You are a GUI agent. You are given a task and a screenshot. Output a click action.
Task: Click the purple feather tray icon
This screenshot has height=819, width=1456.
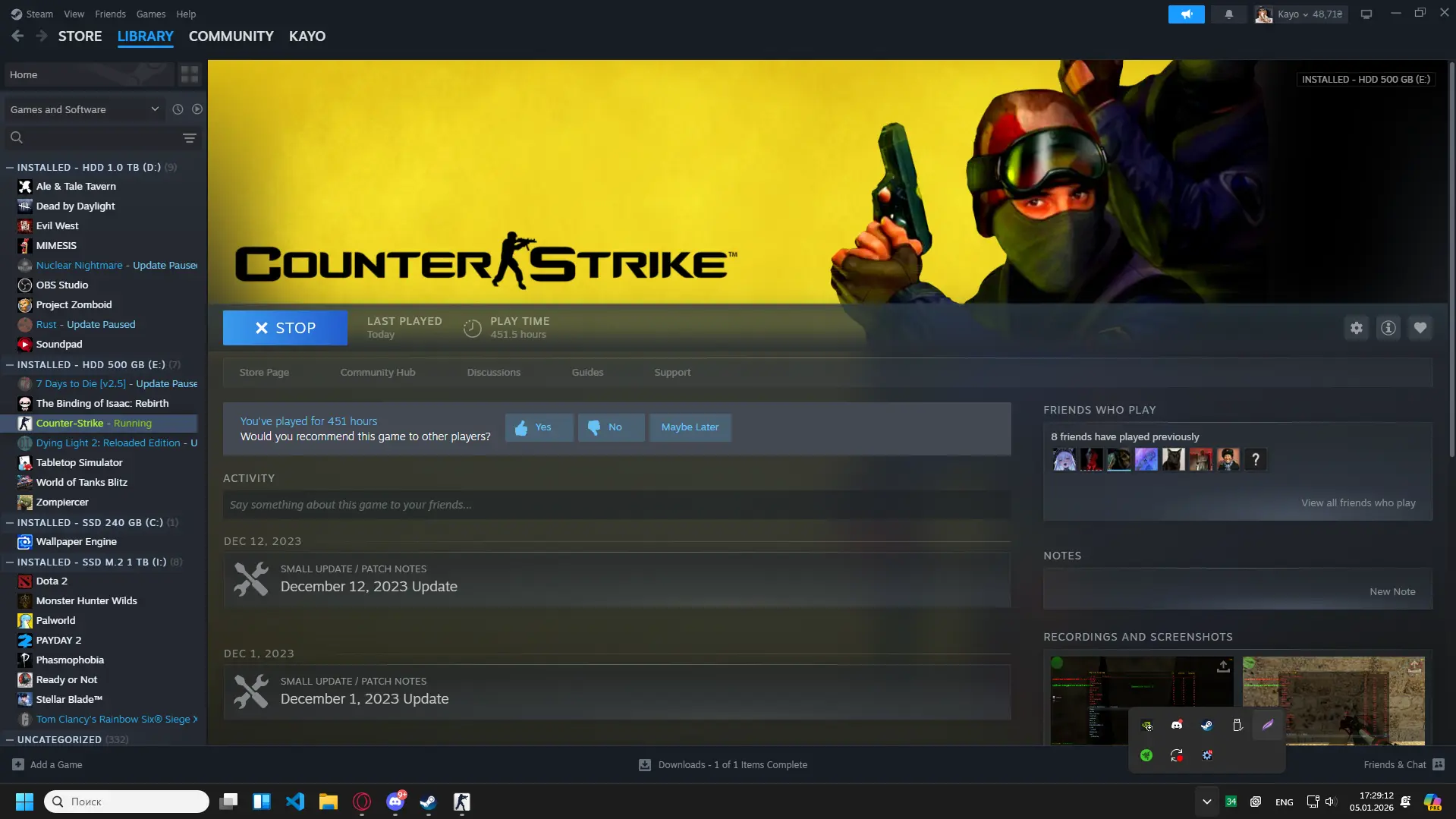pos(1268,725)
